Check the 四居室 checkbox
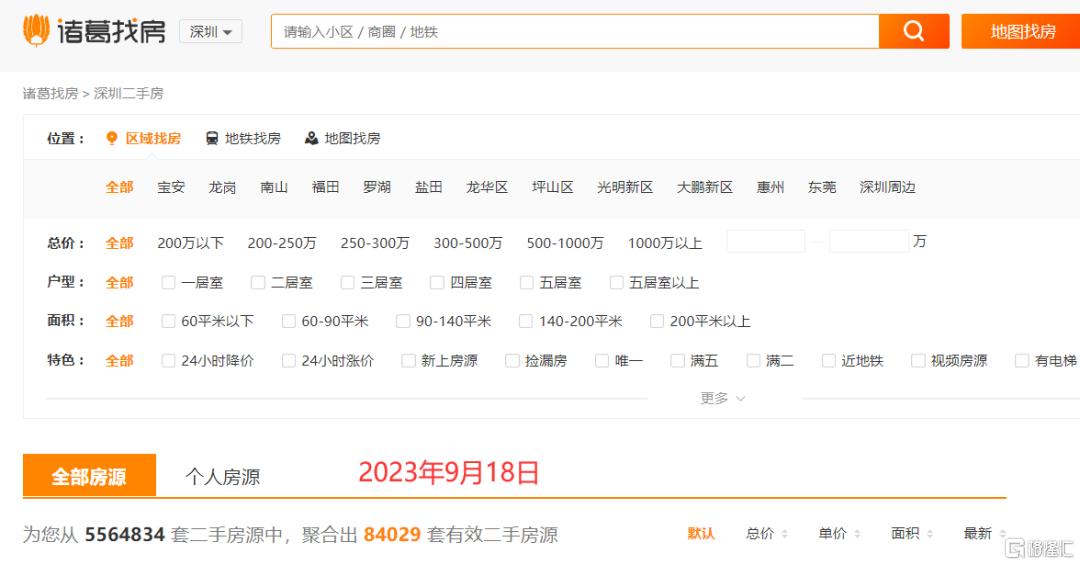This screenshot has height=565, width=1080. [437, 282]
